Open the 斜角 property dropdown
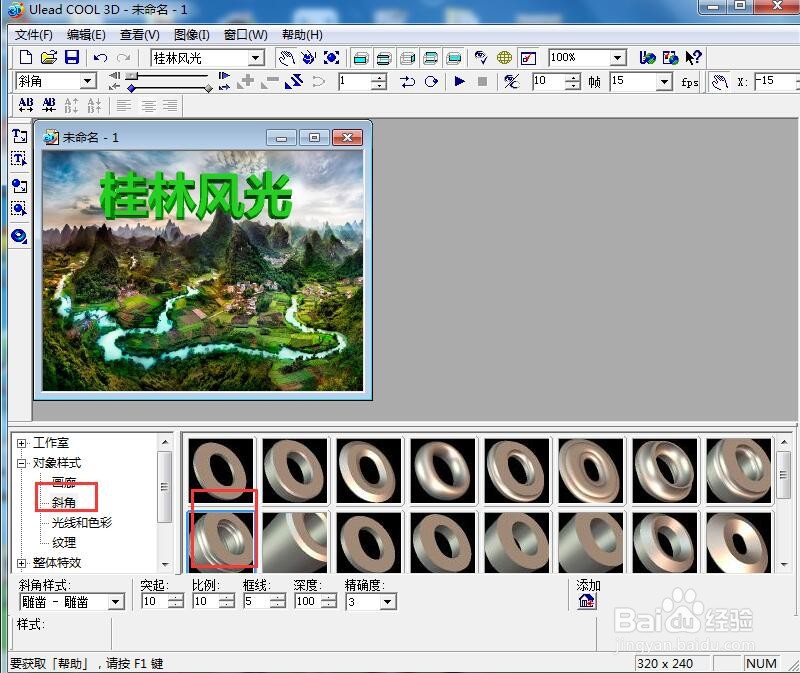Screen dimensions: 800x673 (x=88, y=81)
